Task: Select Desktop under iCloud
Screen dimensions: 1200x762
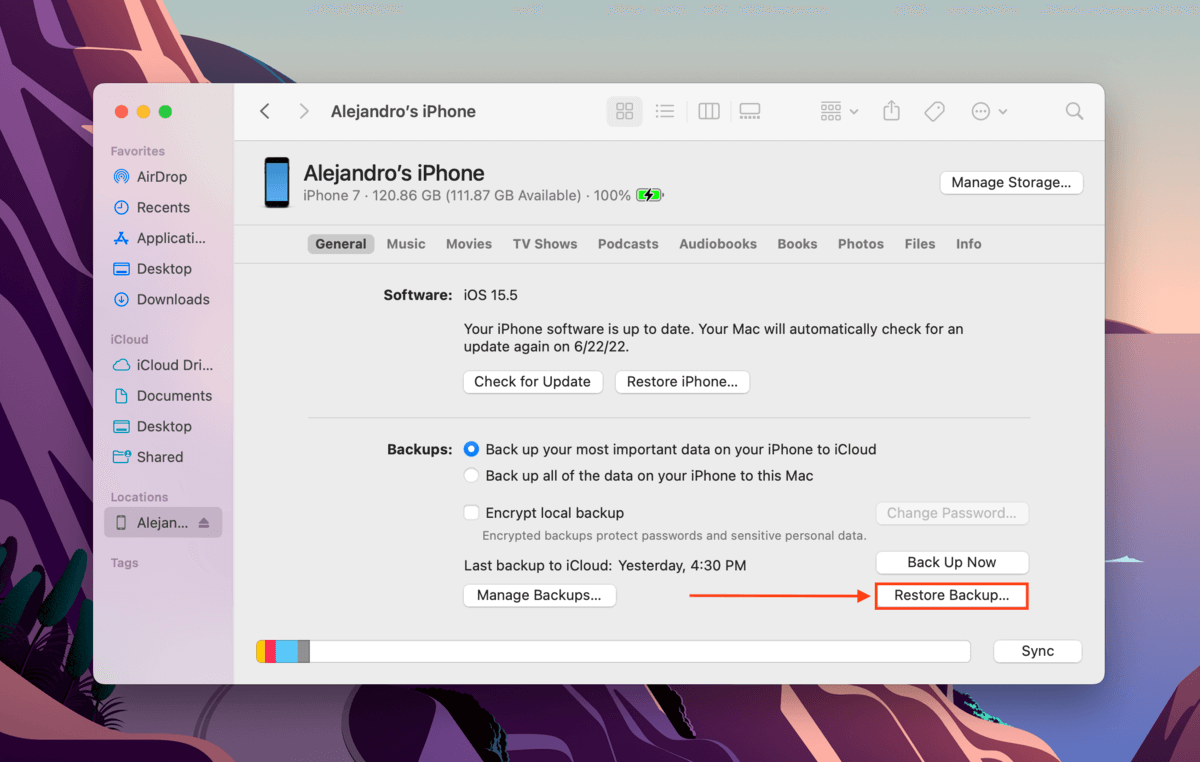Action: 152,426
